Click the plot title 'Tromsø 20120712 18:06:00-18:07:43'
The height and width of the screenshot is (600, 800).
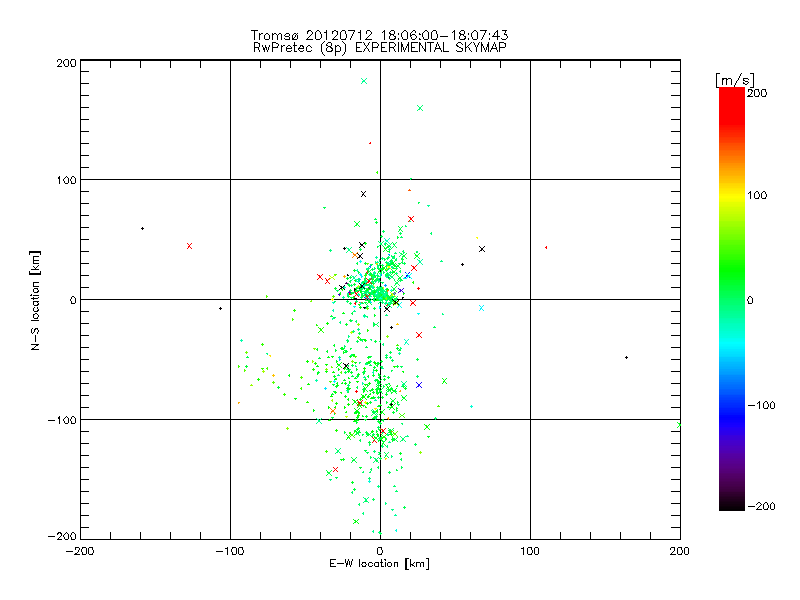tap(379, 35)
